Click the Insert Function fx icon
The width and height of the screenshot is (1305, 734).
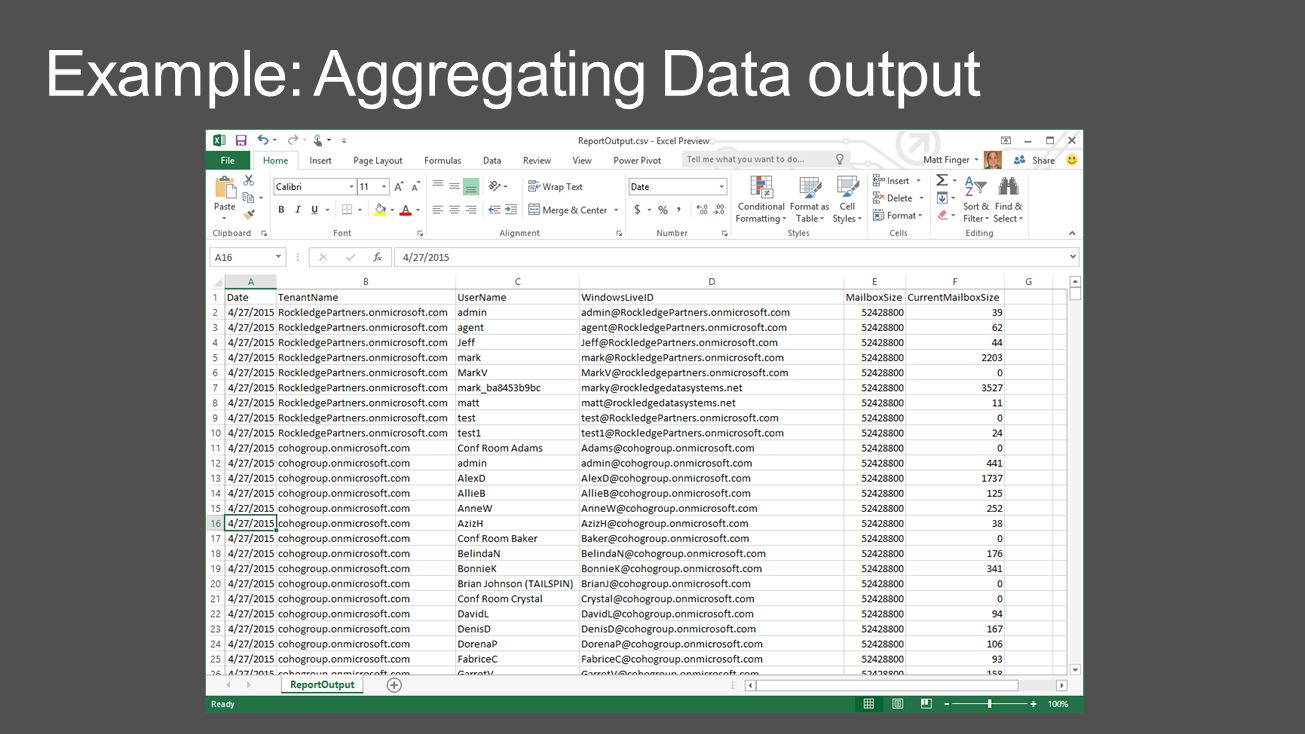[x=377, y=257]
